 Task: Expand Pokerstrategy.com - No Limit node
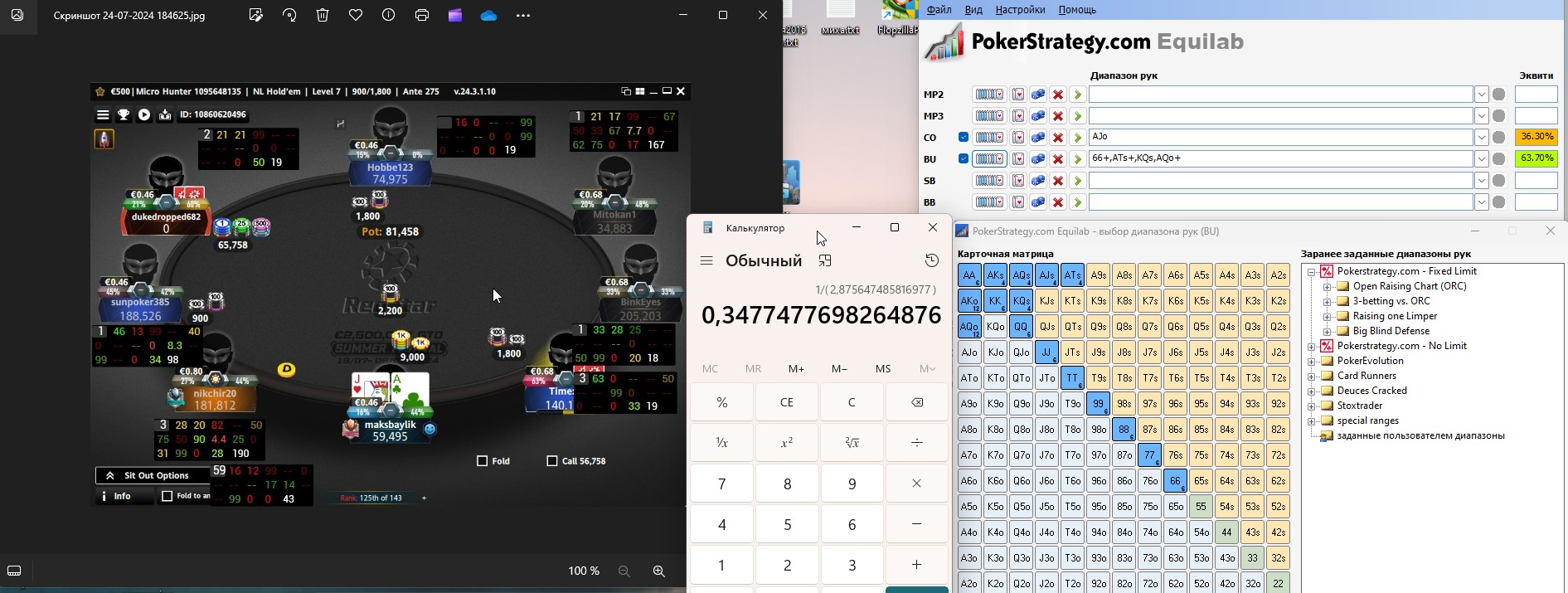[x=1312, y=347]
